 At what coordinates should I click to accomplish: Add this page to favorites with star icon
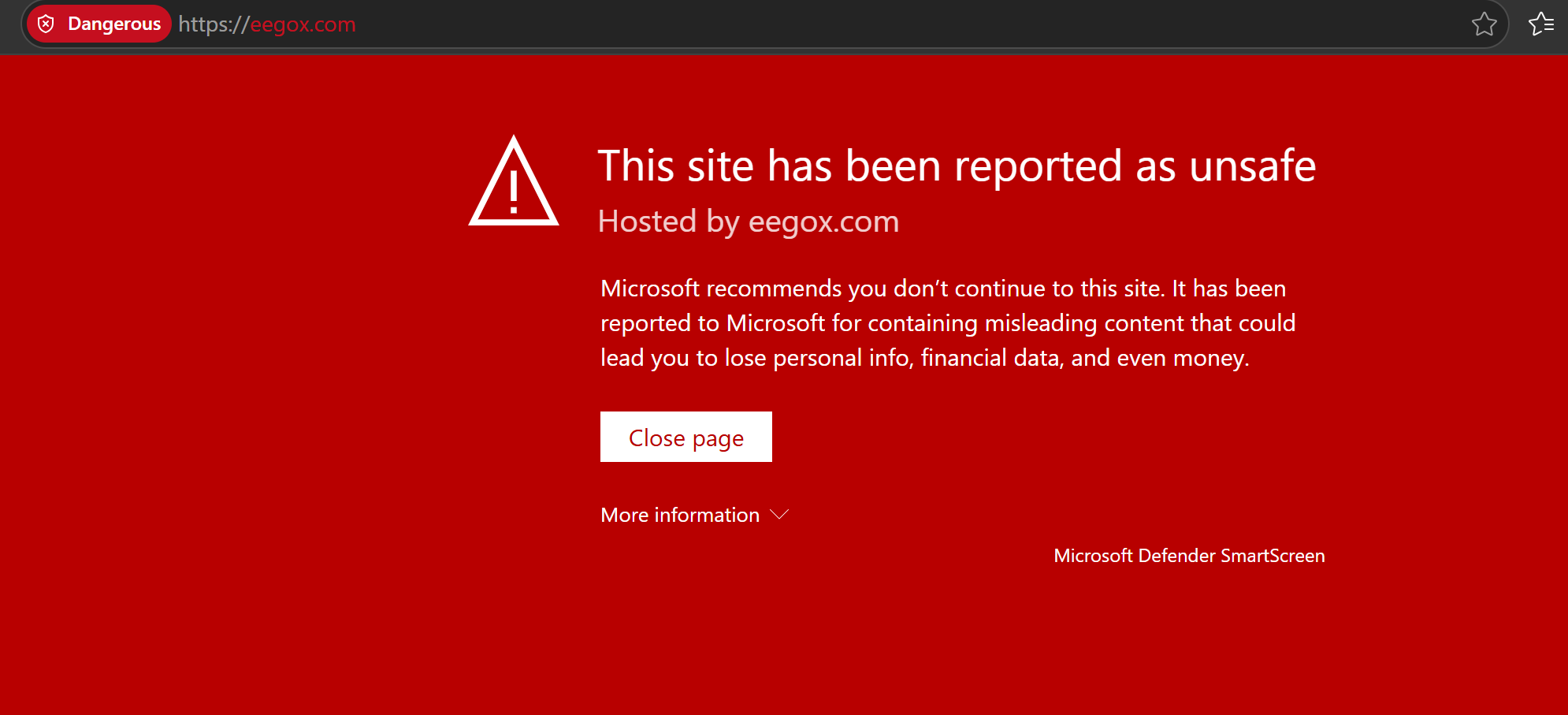[1484, 24]
